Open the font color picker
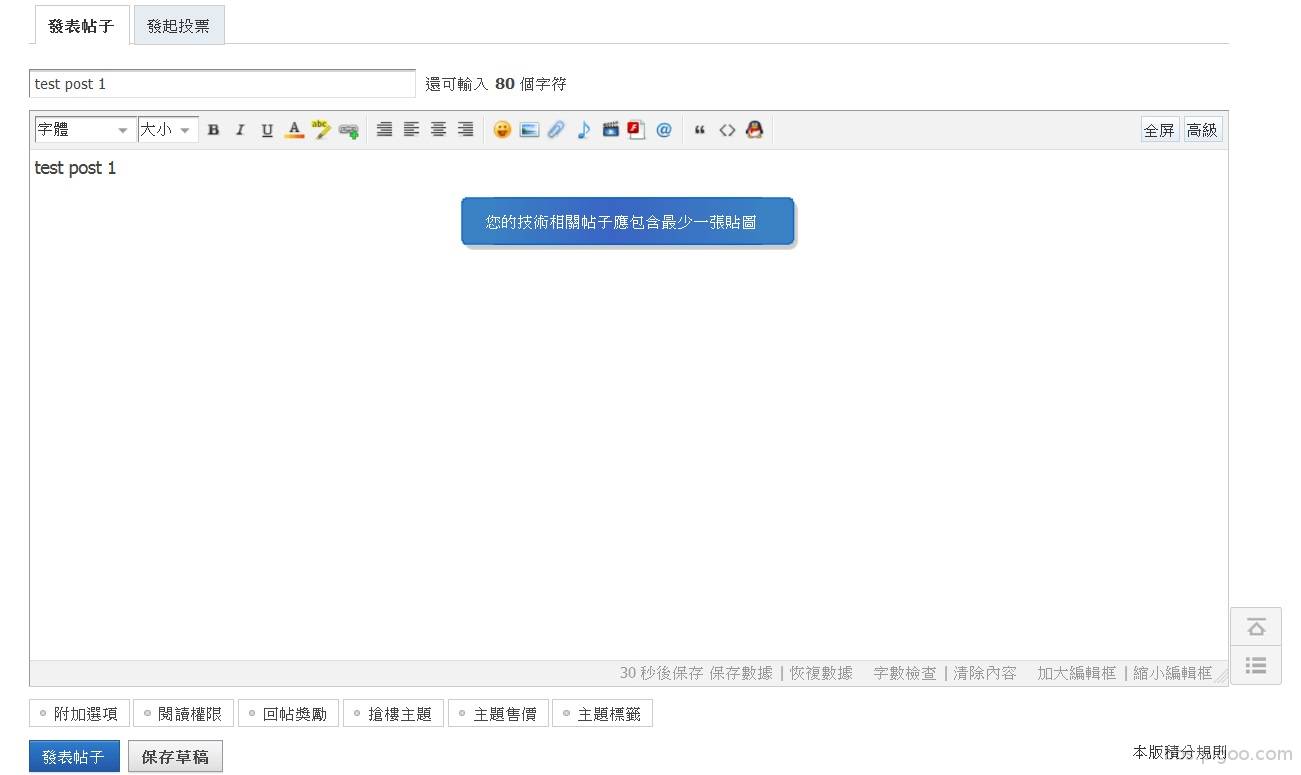 [294, 130]
